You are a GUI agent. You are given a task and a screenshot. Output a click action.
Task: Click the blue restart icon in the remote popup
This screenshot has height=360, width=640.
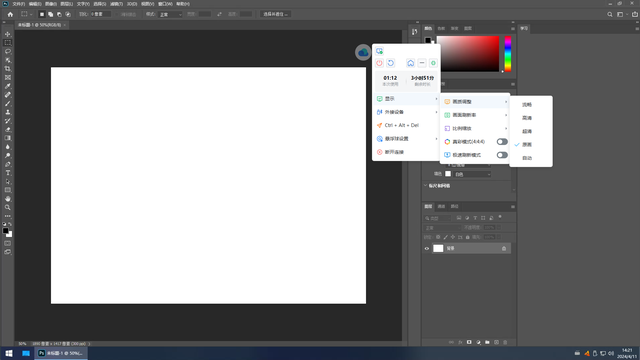[x=391, y=63]
